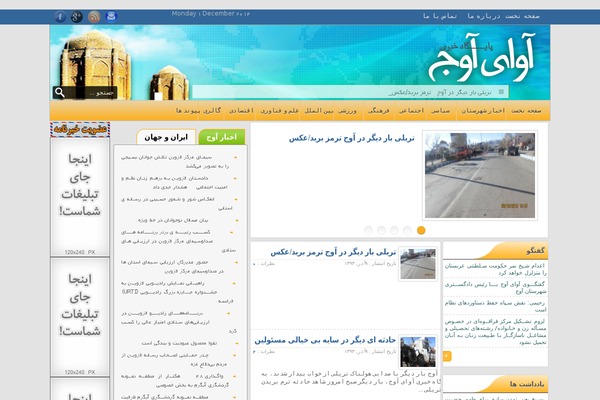Open the Google Plus icon in the top bar
The image size is (600, 400).
coord(77,16)
